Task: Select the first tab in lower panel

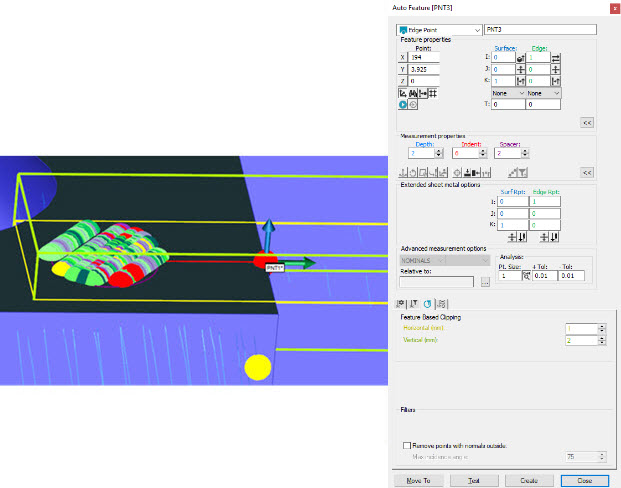Action: [402, 303]
